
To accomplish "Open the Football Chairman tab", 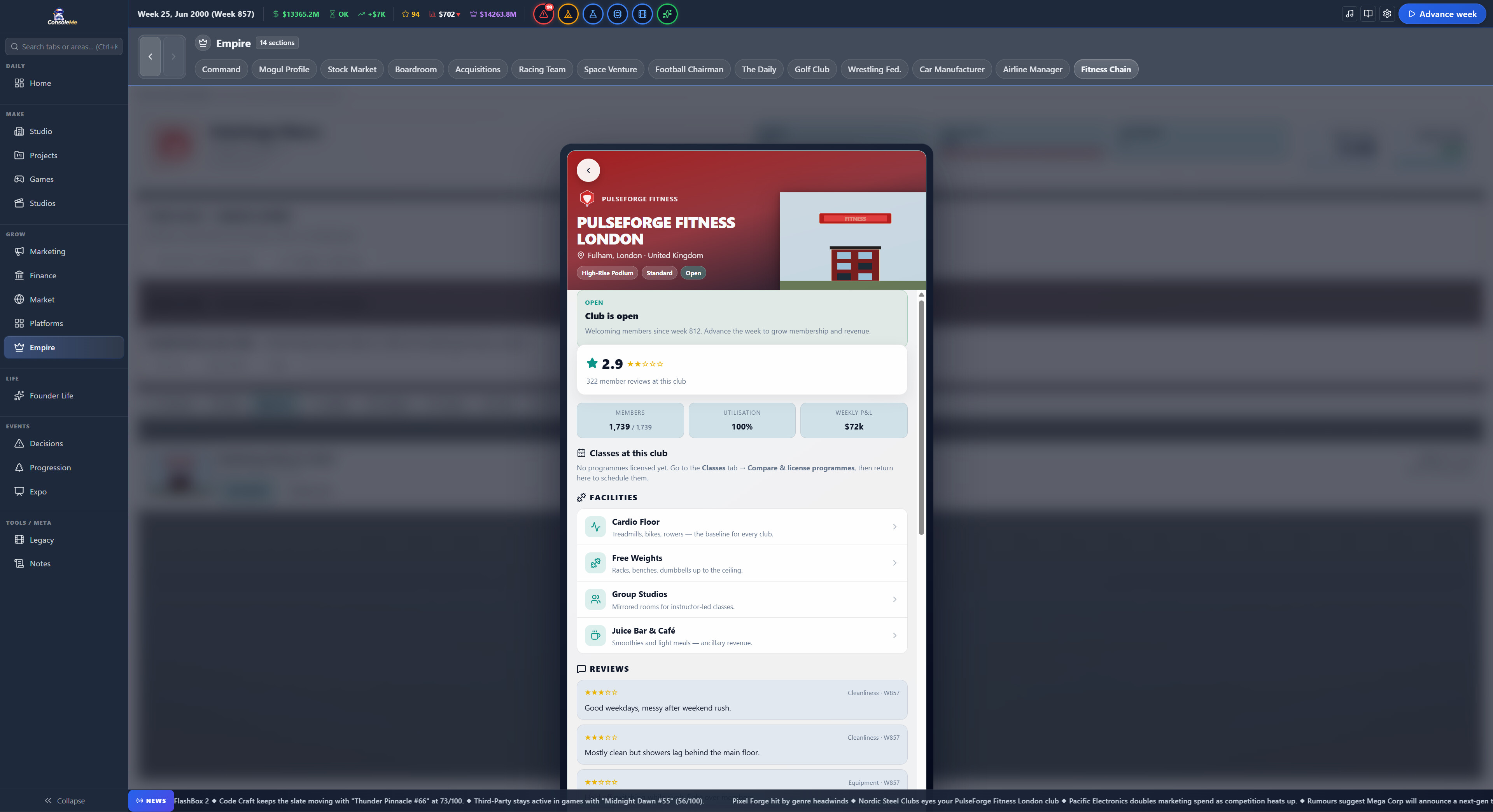I will tap(689, 70).
